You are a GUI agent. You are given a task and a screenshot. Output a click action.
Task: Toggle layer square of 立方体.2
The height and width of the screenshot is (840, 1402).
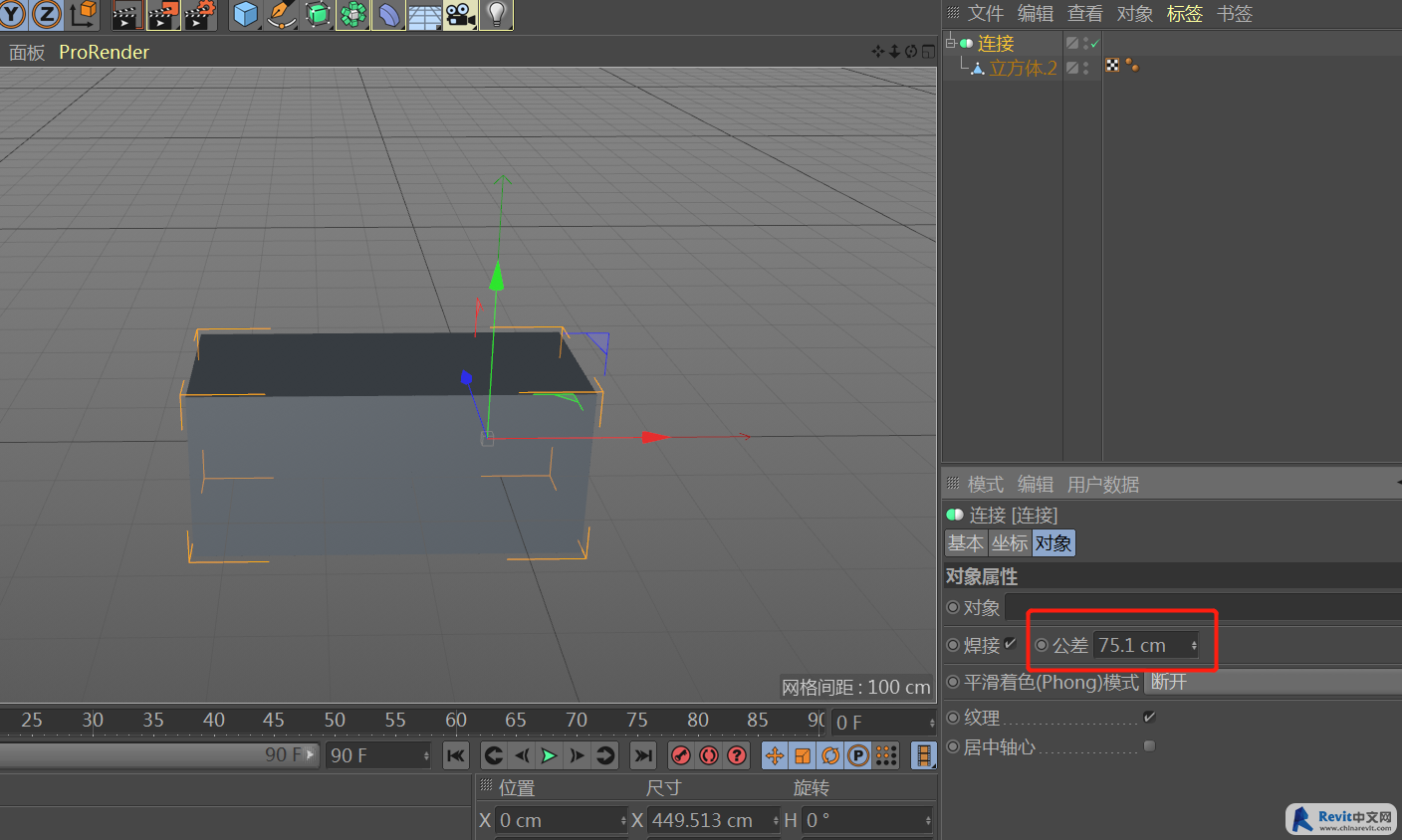1071,68
